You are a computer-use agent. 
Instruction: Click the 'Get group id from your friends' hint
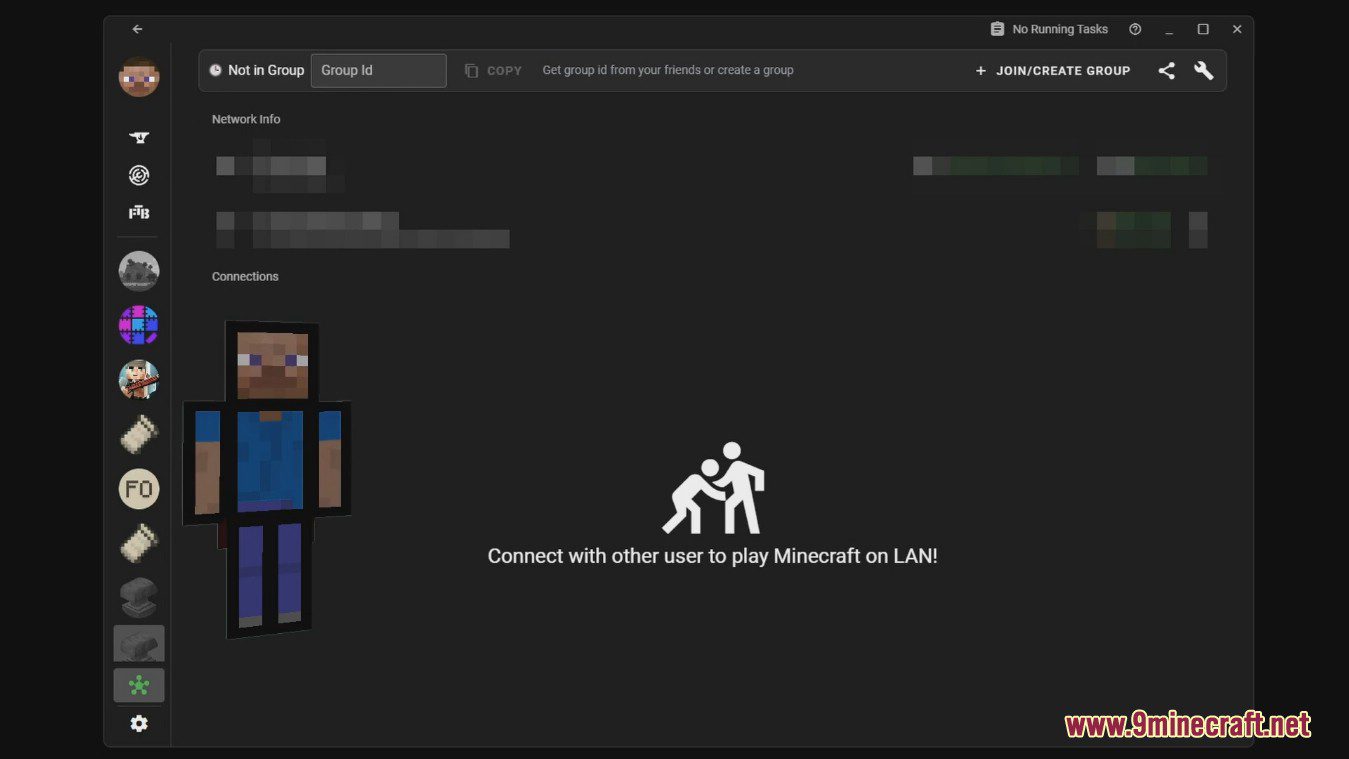pos(668,70)
